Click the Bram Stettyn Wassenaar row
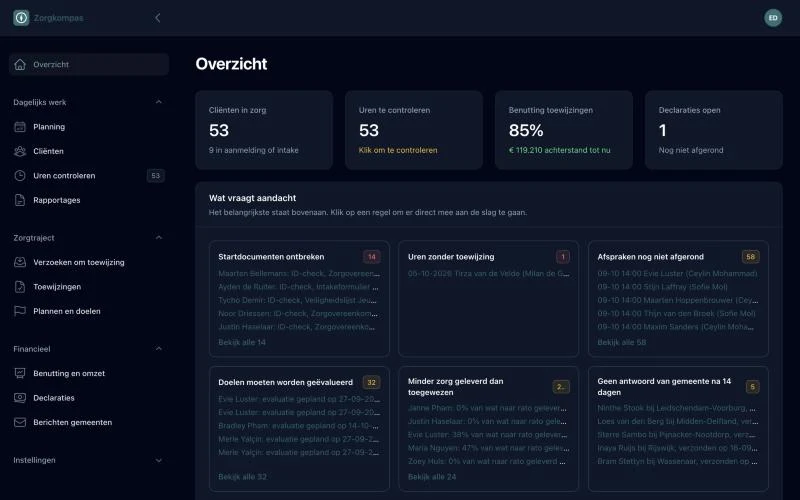Image resolution: width=800 pixels, height=500 pixels. 678,461
